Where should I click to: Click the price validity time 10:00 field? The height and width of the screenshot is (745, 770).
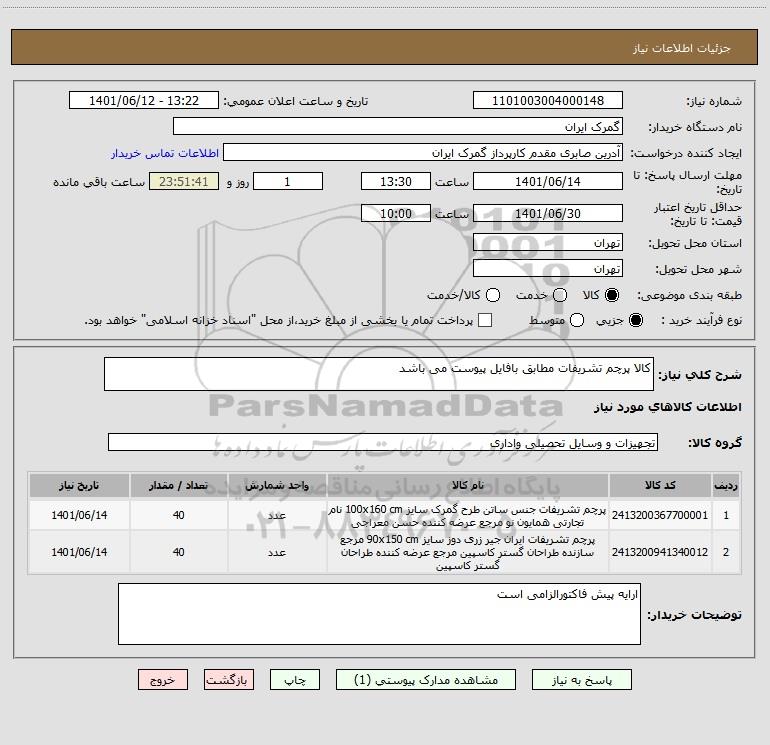(x=396, y=213)
